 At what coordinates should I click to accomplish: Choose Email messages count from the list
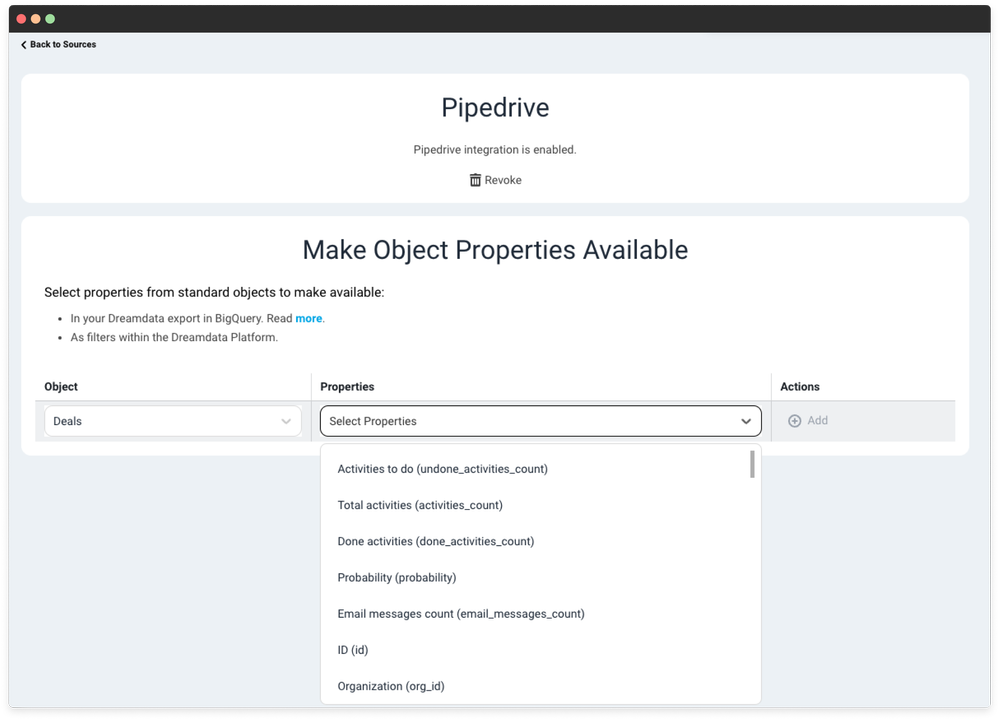tap(460, 613)
